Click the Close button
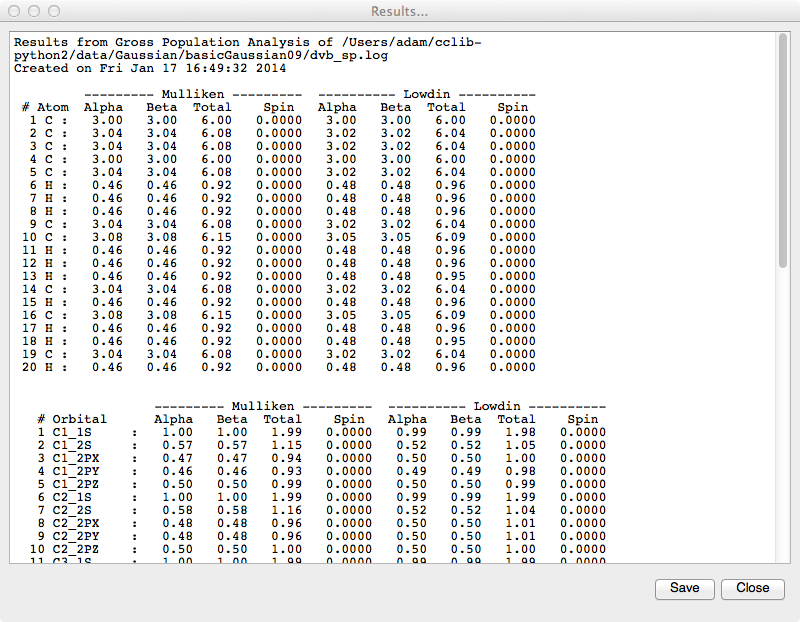This screenshot has width=800, height=622. tap(752, 588)
